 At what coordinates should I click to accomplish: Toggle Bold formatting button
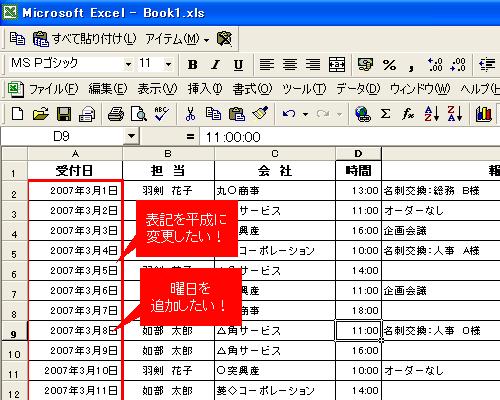(192, 65)
